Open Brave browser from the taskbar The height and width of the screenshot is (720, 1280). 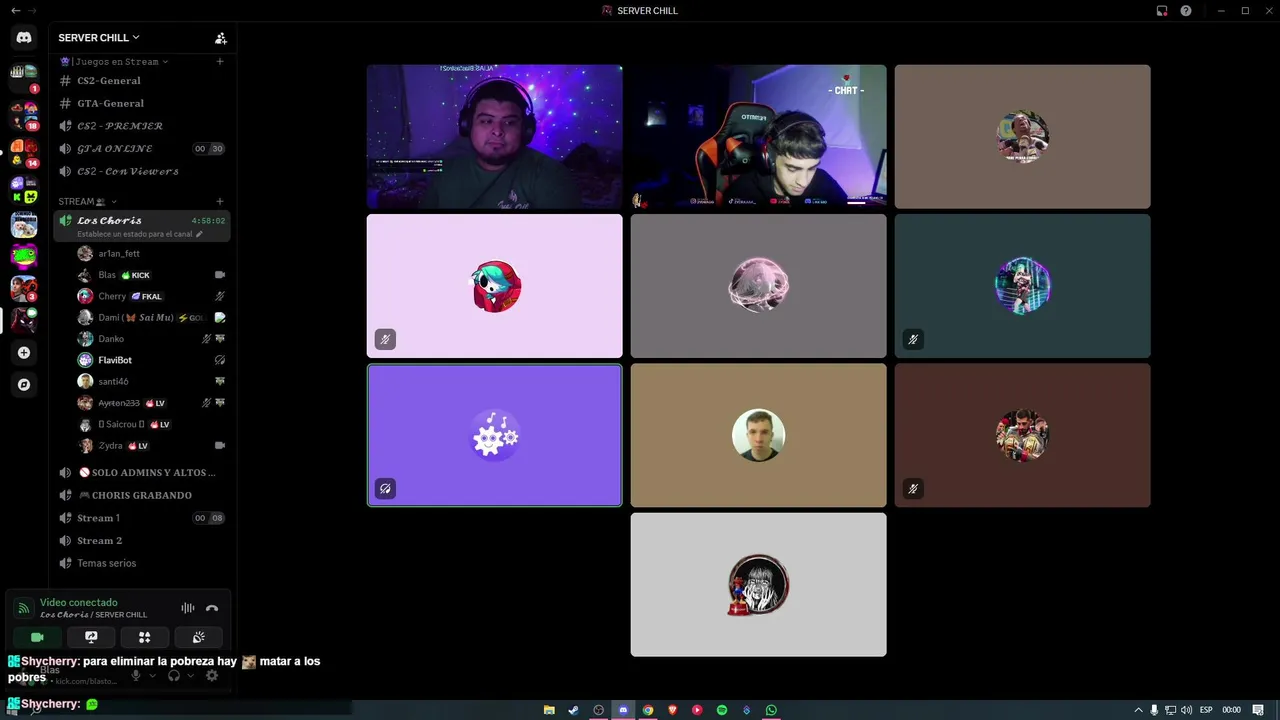[x=672, y=710]
